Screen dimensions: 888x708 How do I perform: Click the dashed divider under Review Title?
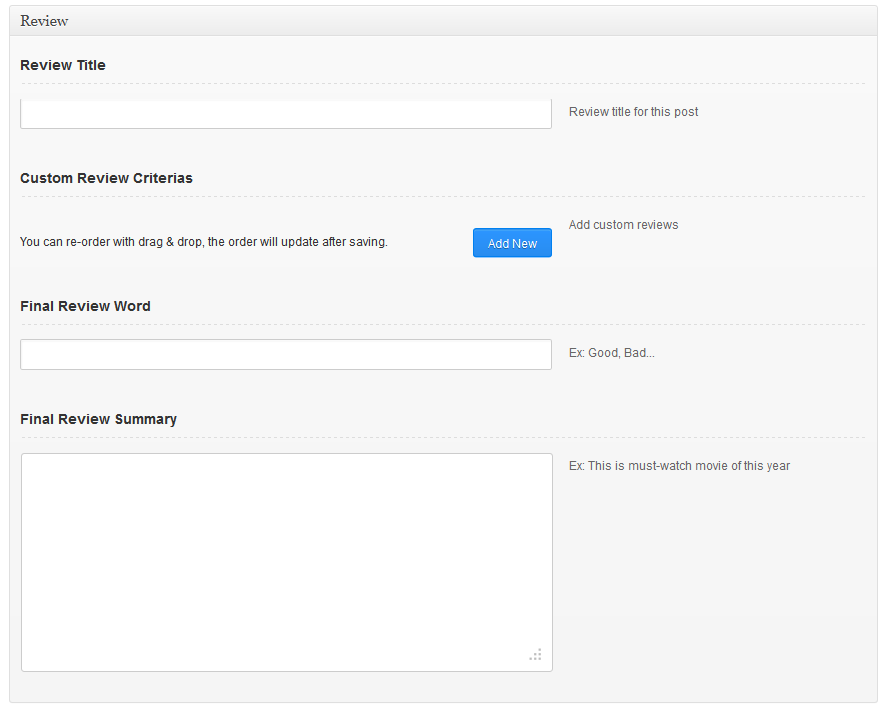click(x=443, y=83)
